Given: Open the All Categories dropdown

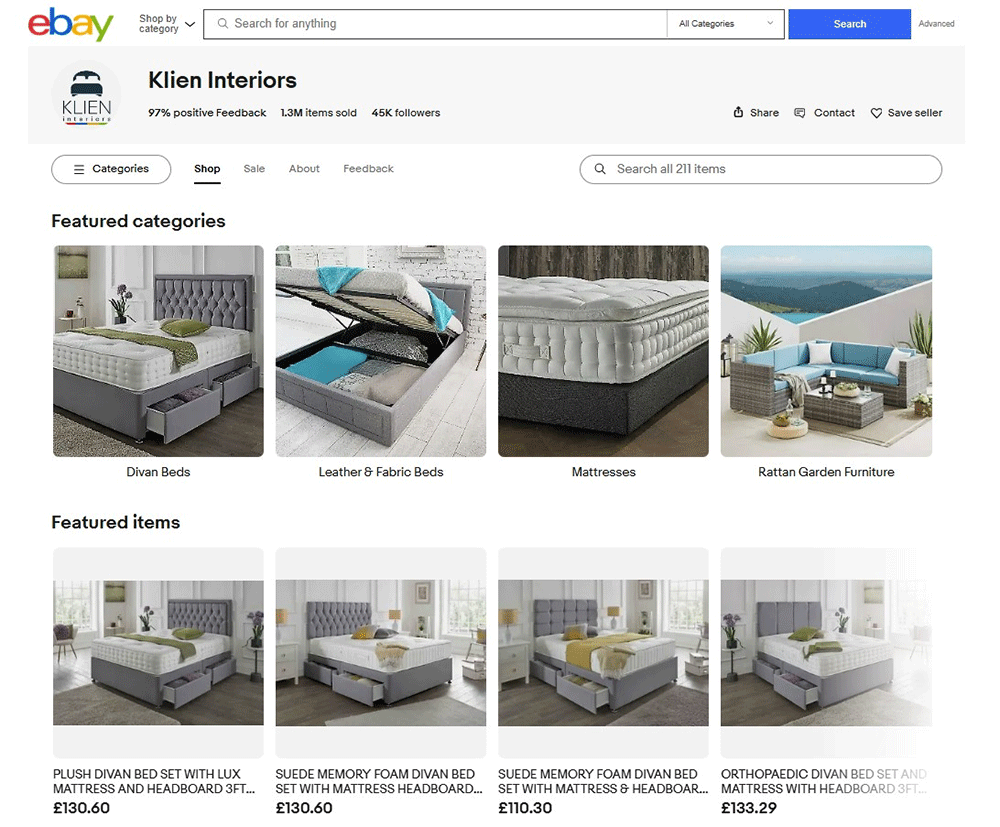Looking at the screenshot, I should pyautogui.click(x=726, y=24).
